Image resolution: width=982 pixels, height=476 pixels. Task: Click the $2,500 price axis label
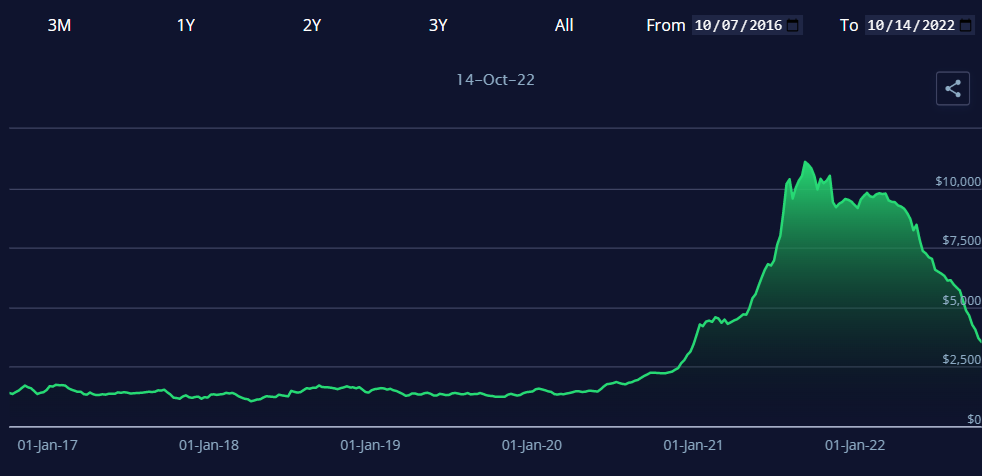(x=961, y=360)
